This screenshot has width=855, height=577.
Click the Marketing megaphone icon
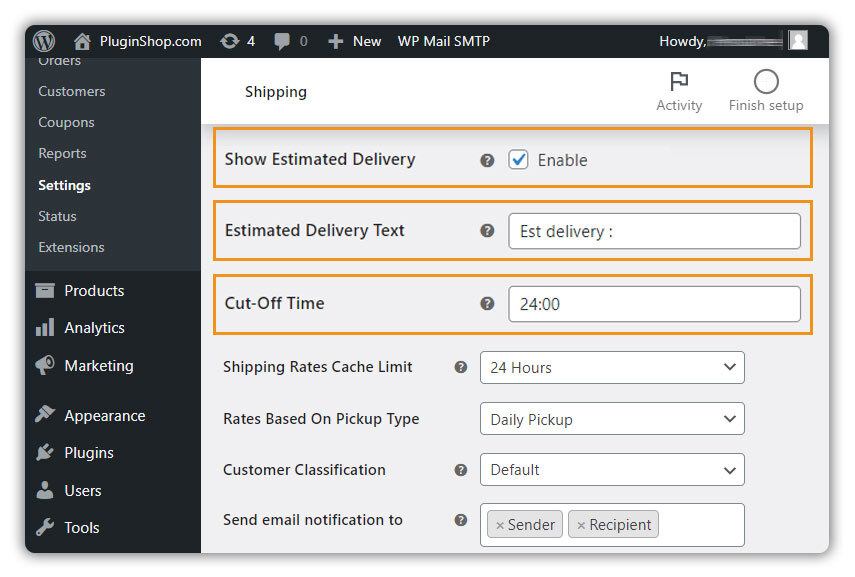tap(45, 365)
